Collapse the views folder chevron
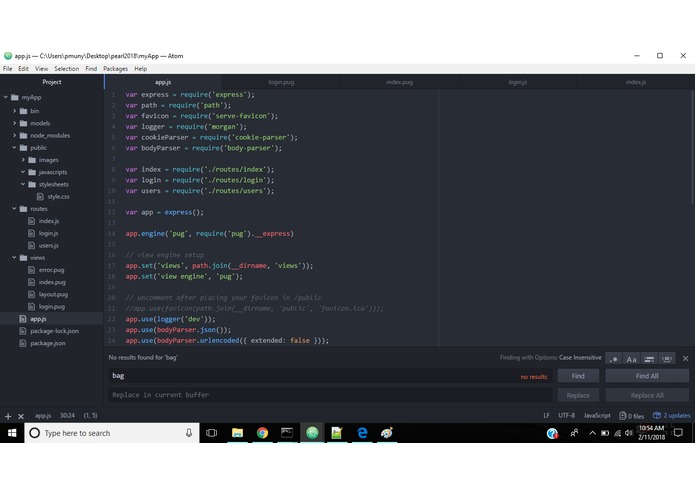Image resolution: width=695 pixels, height=494 pixels. tap(15, 257)
